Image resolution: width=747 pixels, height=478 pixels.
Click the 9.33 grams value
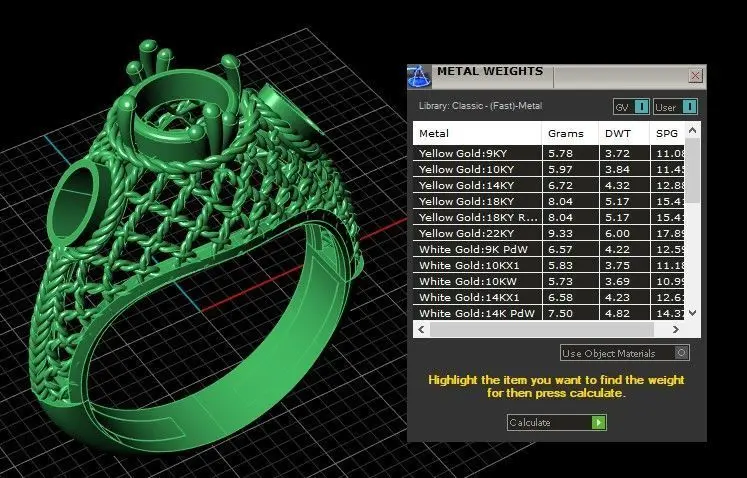pos(560,234)
